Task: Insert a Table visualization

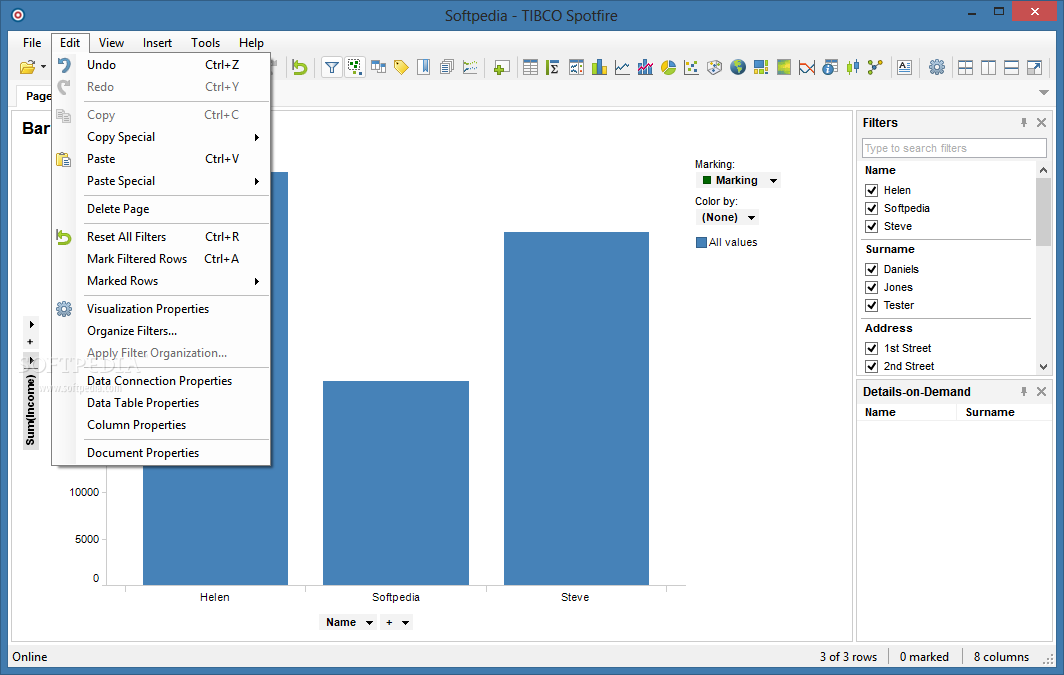Action: [531, 67]
